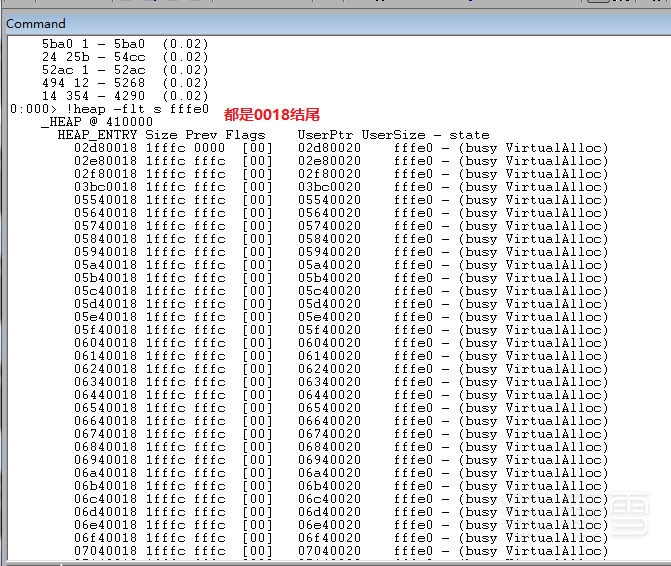Click the '24 25b - 54cc' output line
The height and width of the screenshot is (566, 671).
[x=125, y=57]
